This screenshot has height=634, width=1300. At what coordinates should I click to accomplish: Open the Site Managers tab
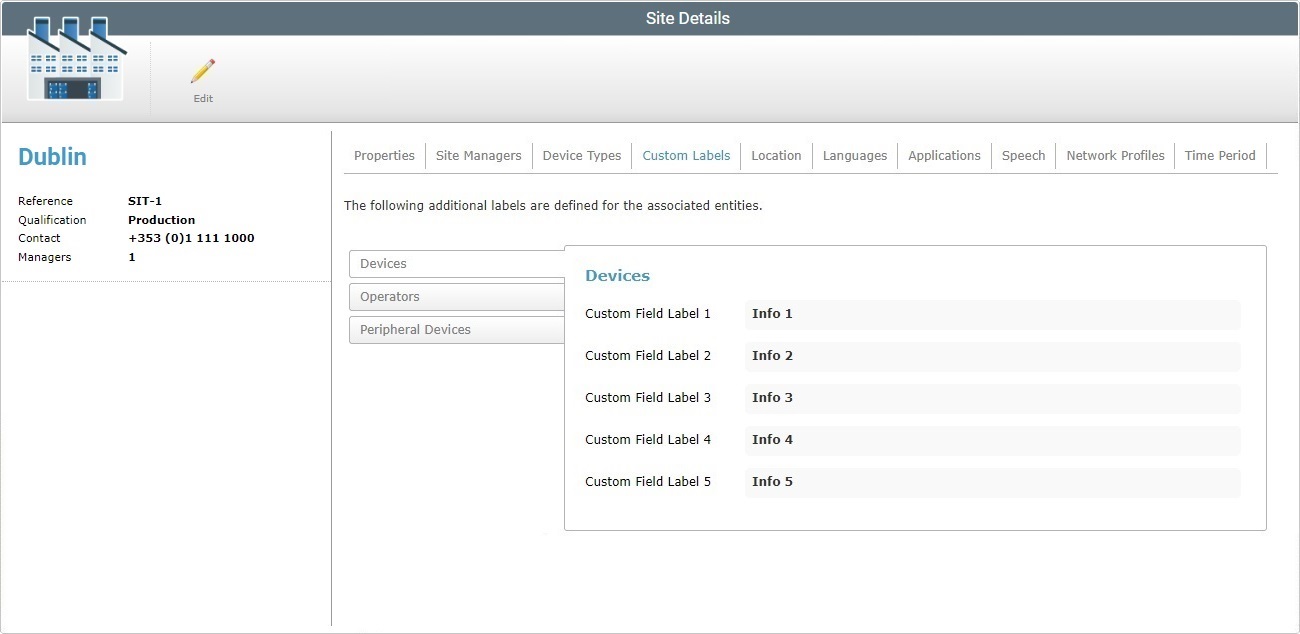[x=478, y=155]
